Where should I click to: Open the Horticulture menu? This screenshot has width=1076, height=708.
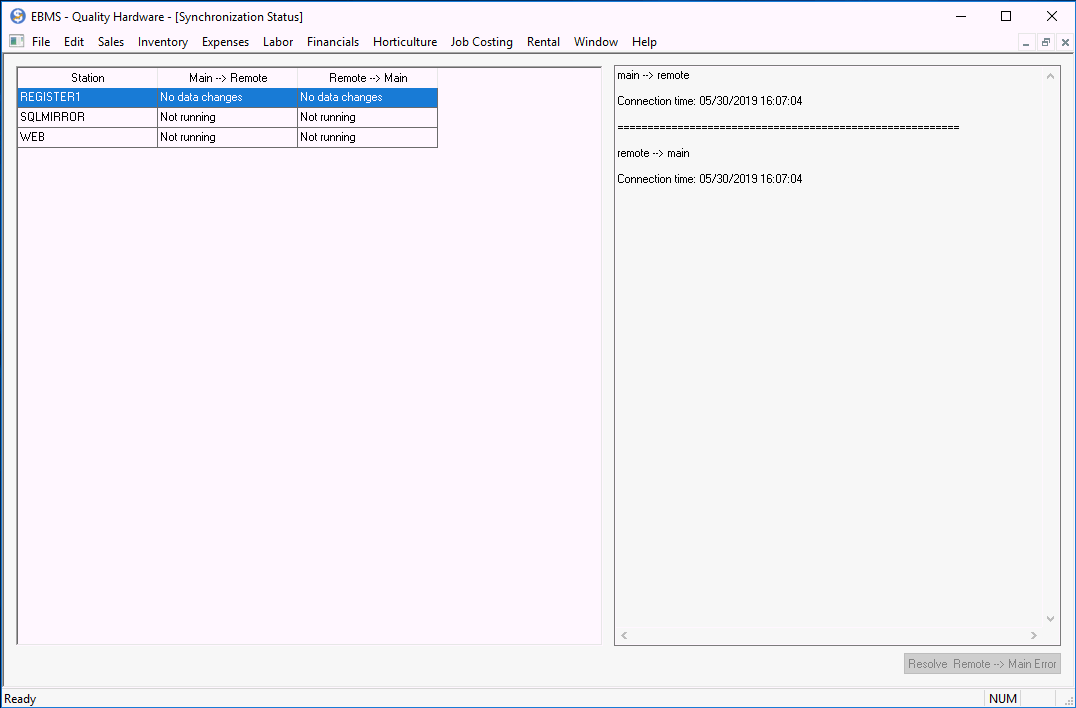click(404, 42)
